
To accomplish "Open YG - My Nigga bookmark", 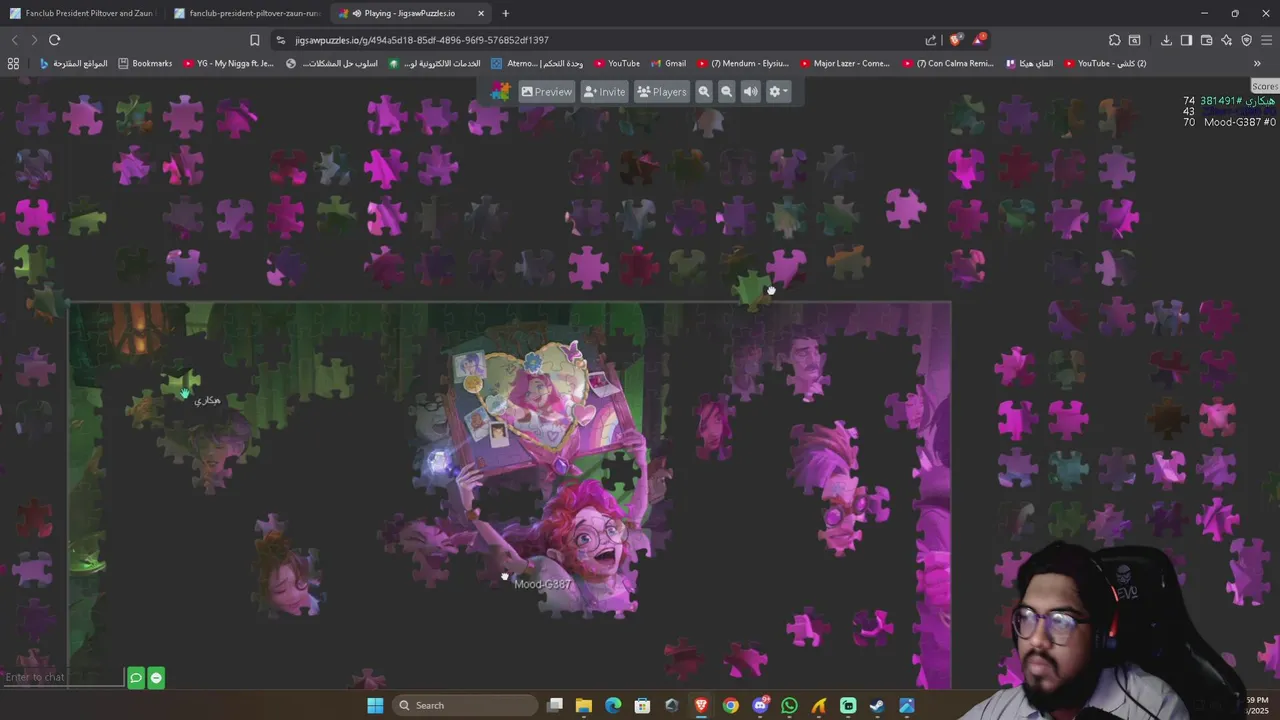I will [228, 63].
